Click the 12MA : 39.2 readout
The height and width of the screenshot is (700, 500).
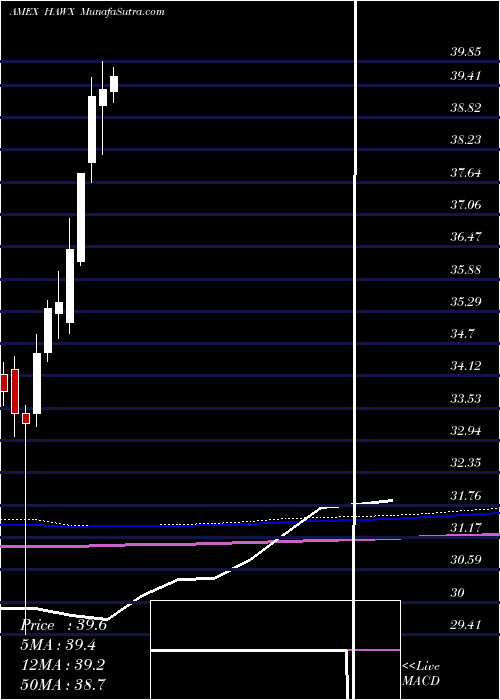(62, 665)
